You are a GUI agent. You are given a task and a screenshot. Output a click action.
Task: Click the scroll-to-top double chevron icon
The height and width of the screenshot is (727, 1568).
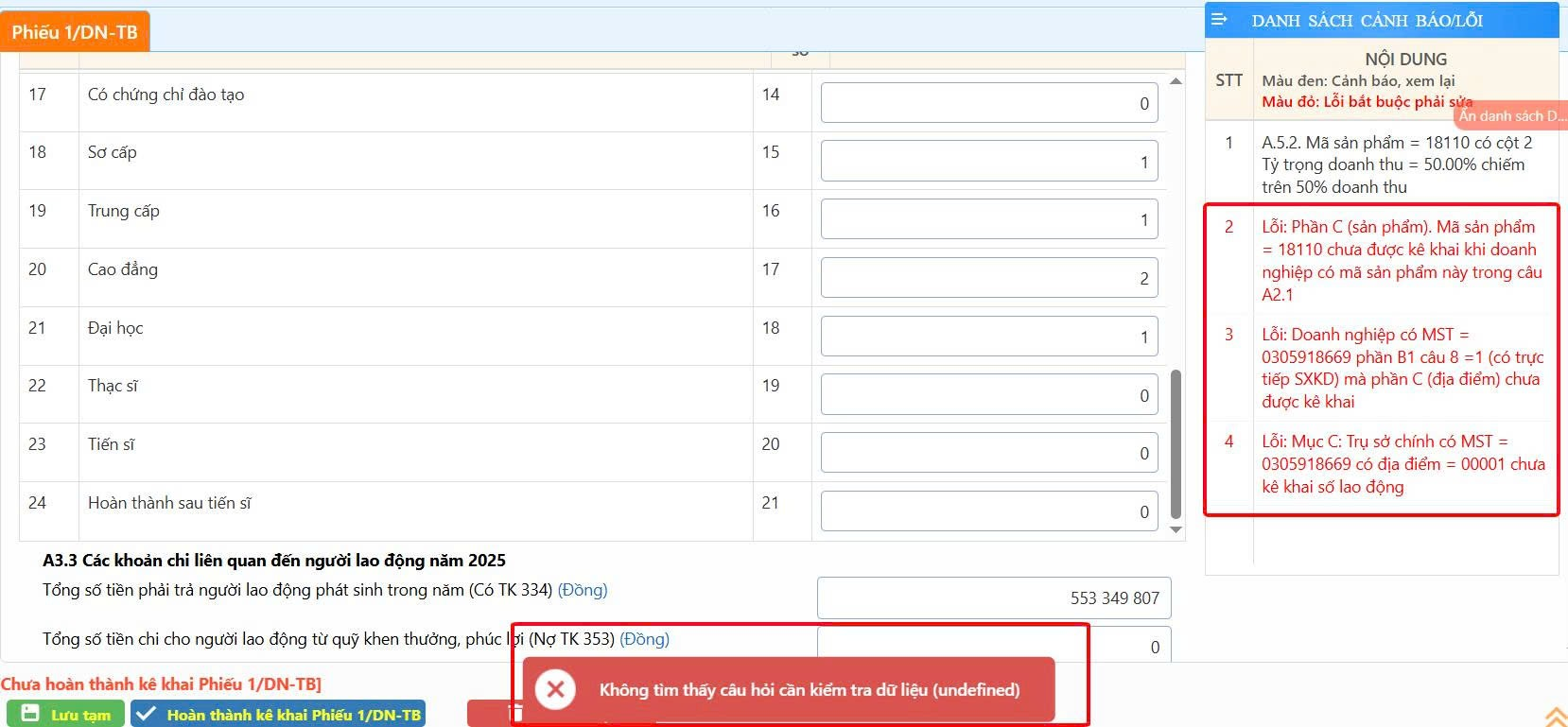(x=1556, y=717)
